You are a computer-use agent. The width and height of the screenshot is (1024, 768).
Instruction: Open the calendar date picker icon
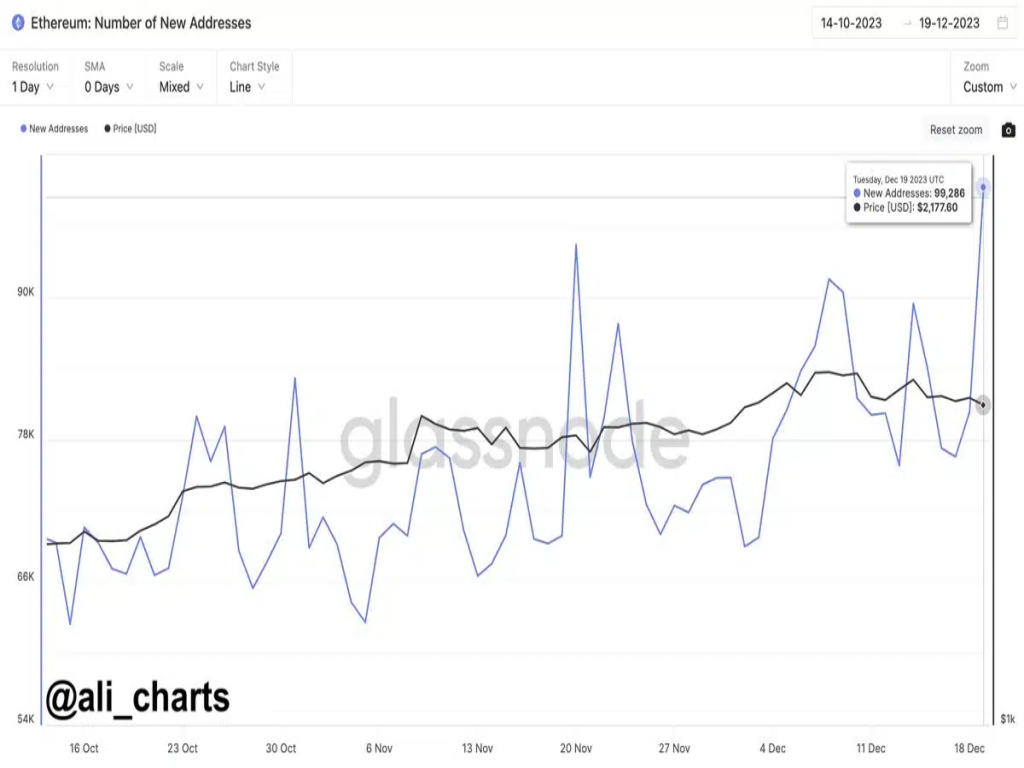[x=1003, y=23]
